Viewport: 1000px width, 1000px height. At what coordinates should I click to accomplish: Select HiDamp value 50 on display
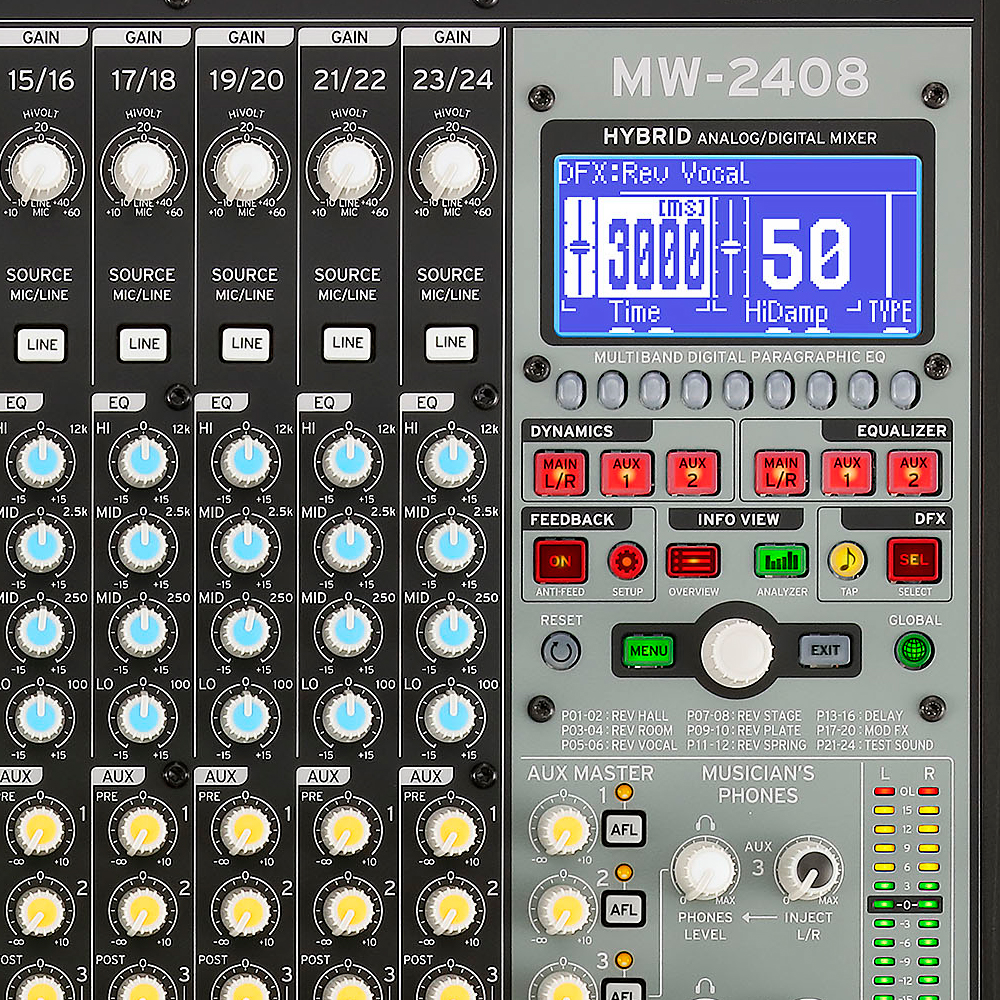(x=805, y=252)
